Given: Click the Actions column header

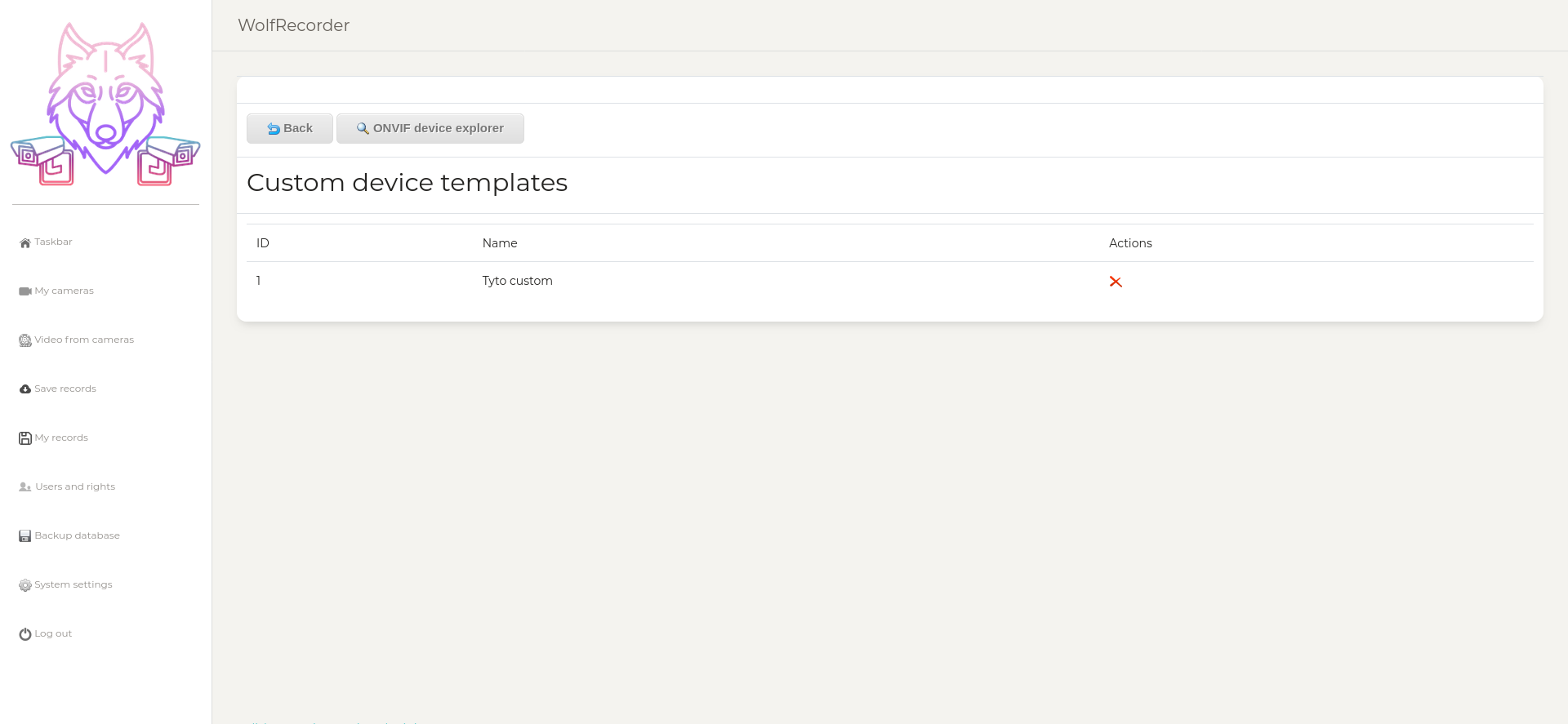Looking at the screenshot, I should tap(1130, 243).
